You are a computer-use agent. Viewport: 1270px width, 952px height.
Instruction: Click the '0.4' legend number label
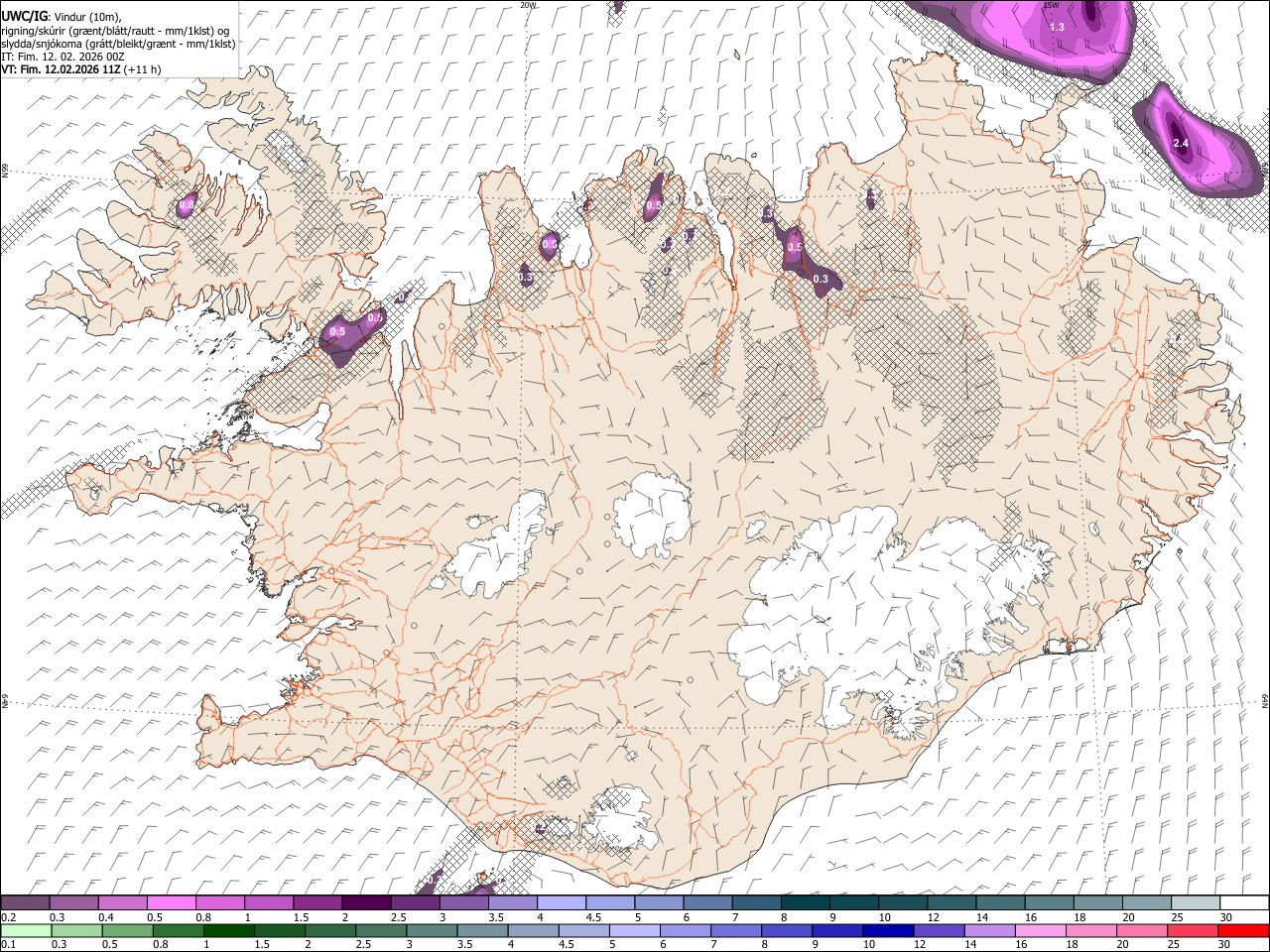106,917
